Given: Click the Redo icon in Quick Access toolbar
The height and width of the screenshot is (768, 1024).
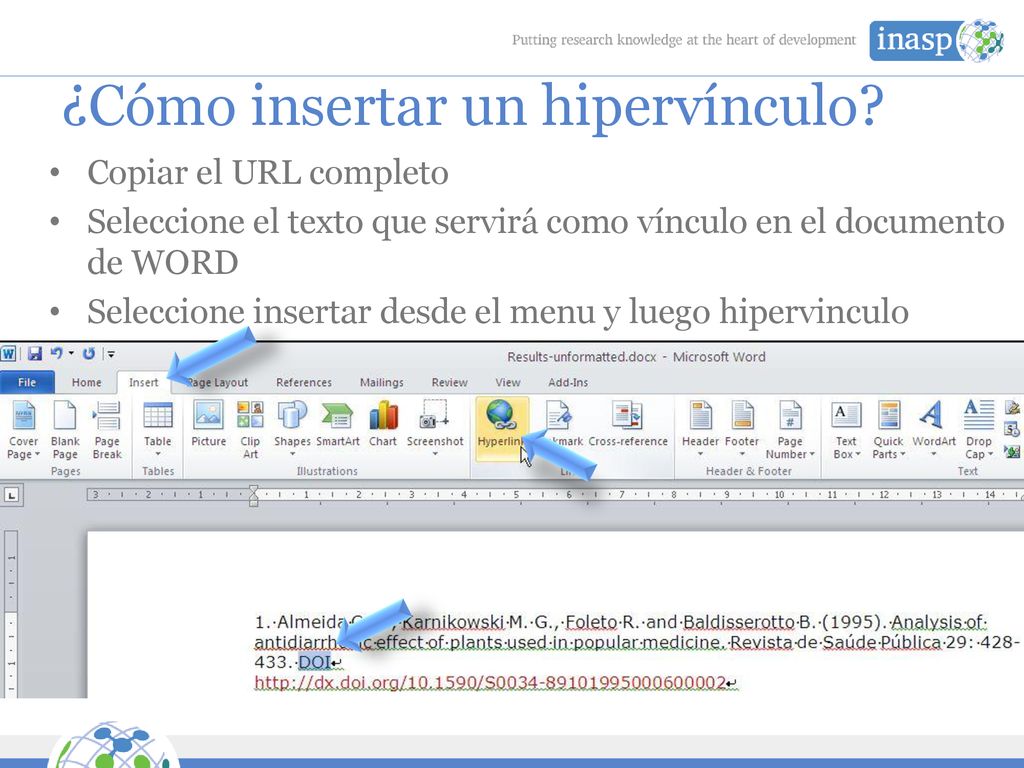Looking at the screenshot, I should point(89,353).
